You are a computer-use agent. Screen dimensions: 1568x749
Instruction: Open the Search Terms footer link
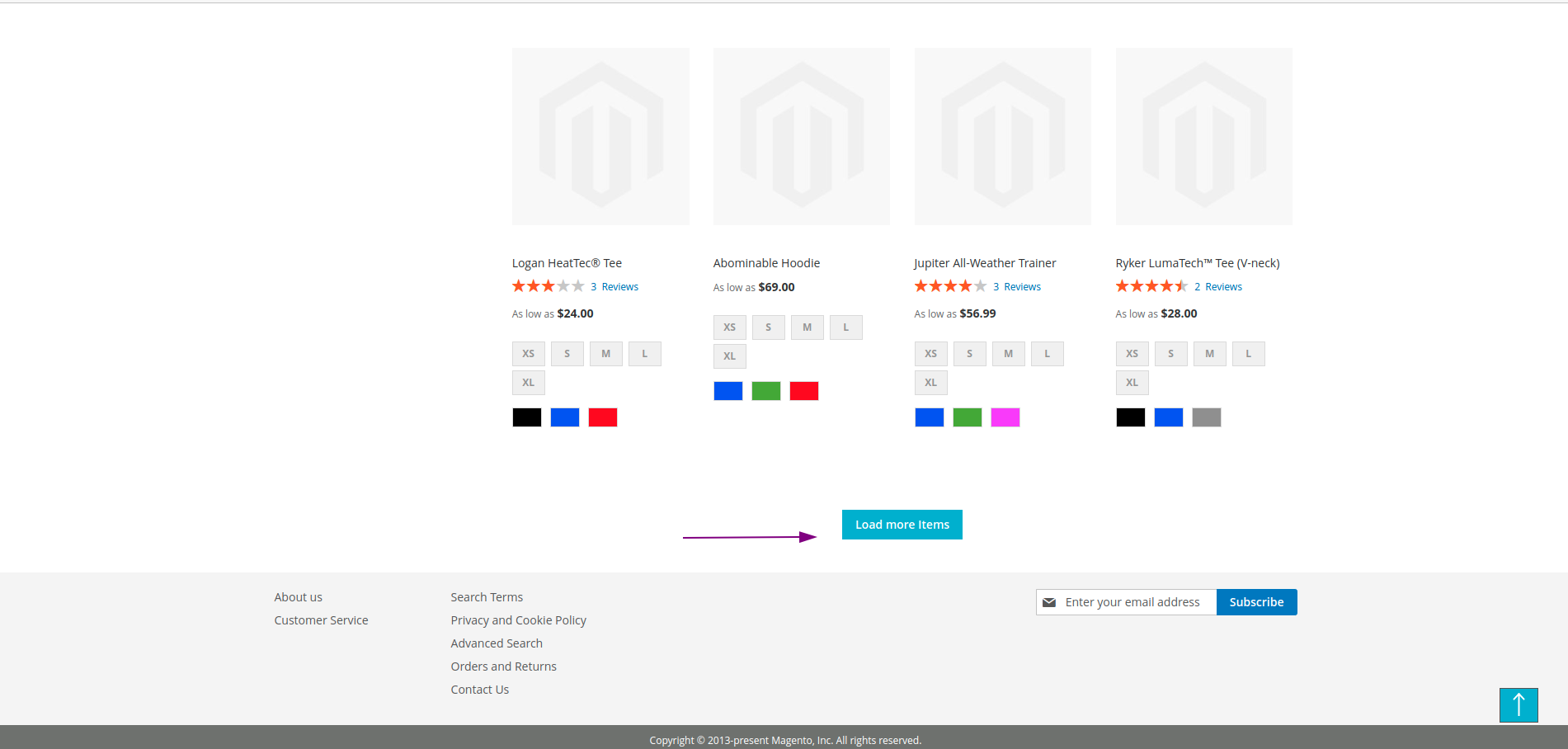(487, 597)
